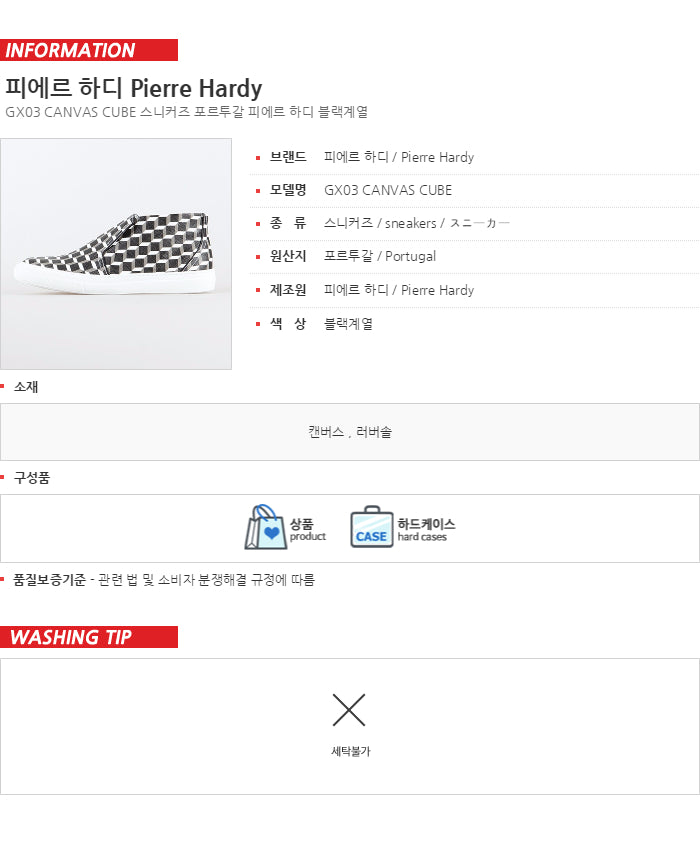Open the checkered sneaker product thumbnail

click(116, 254)
